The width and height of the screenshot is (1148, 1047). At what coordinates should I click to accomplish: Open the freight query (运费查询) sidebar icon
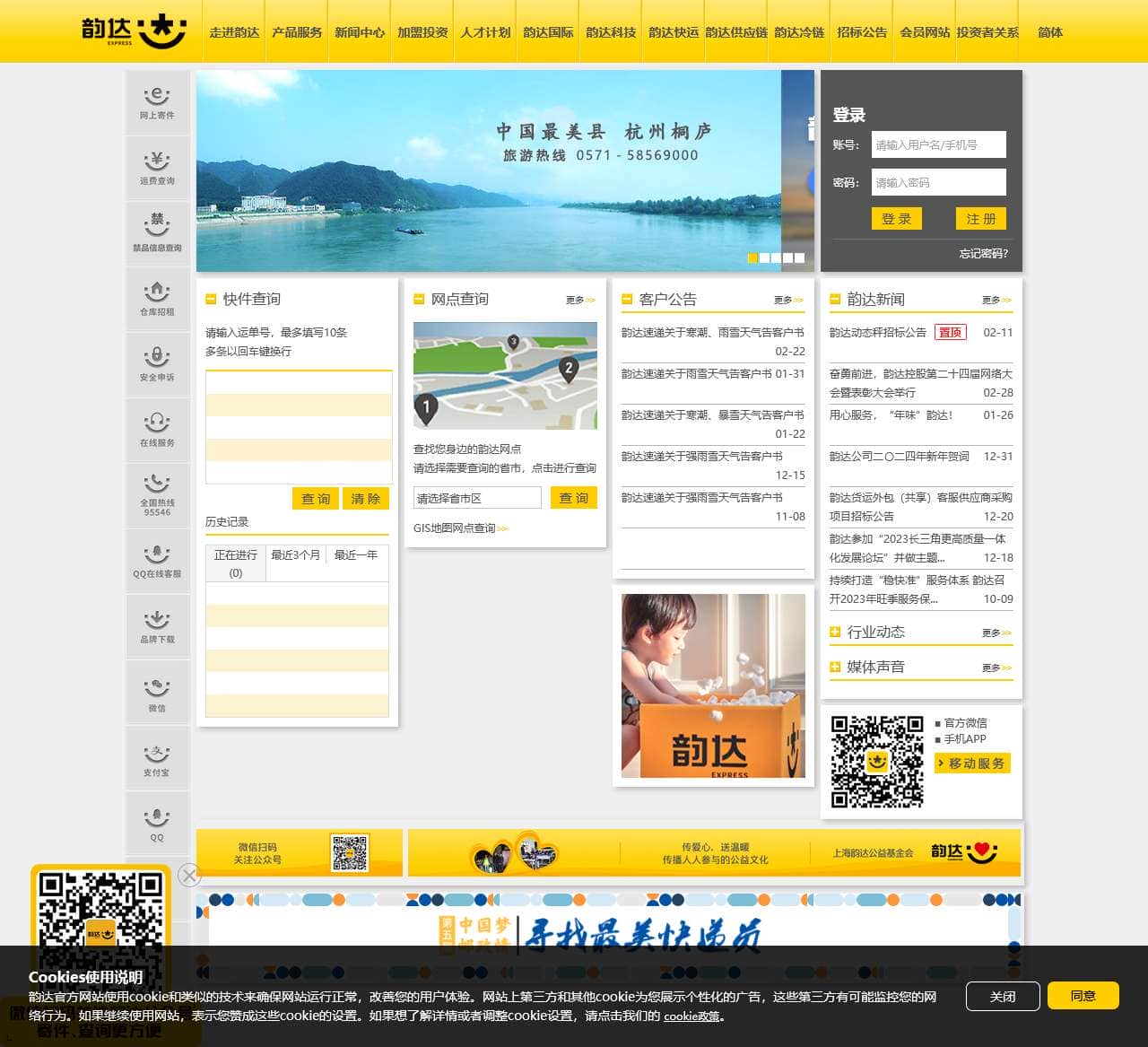(157, 168)
